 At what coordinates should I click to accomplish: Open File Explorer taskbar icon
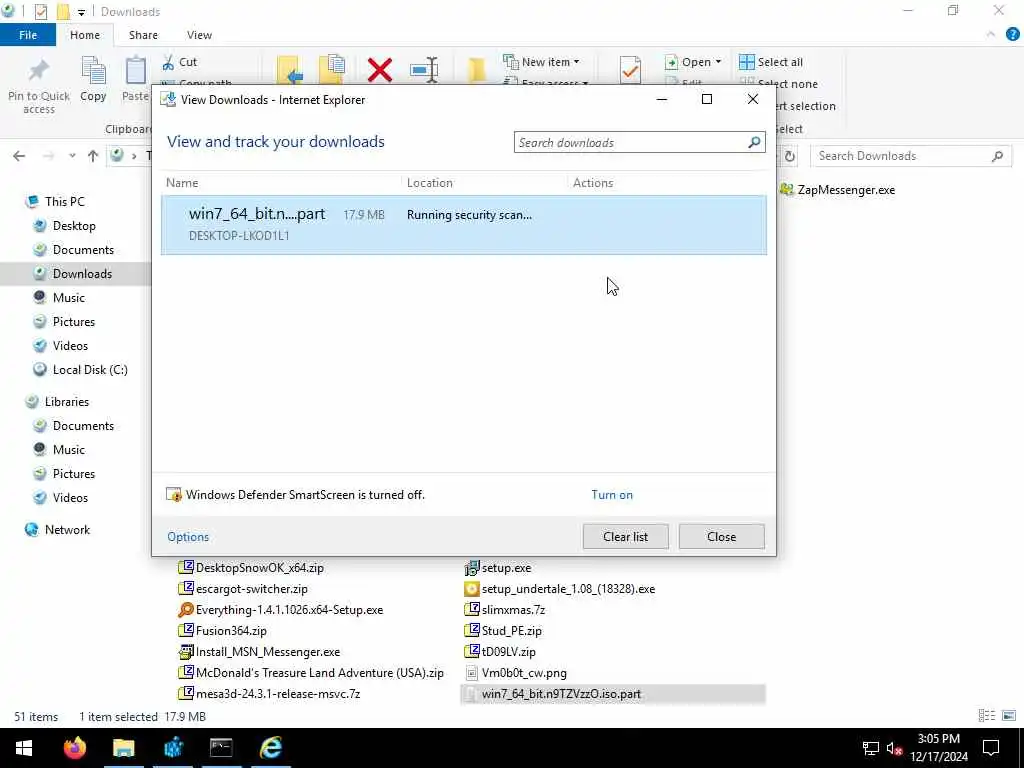coord(123,748)
